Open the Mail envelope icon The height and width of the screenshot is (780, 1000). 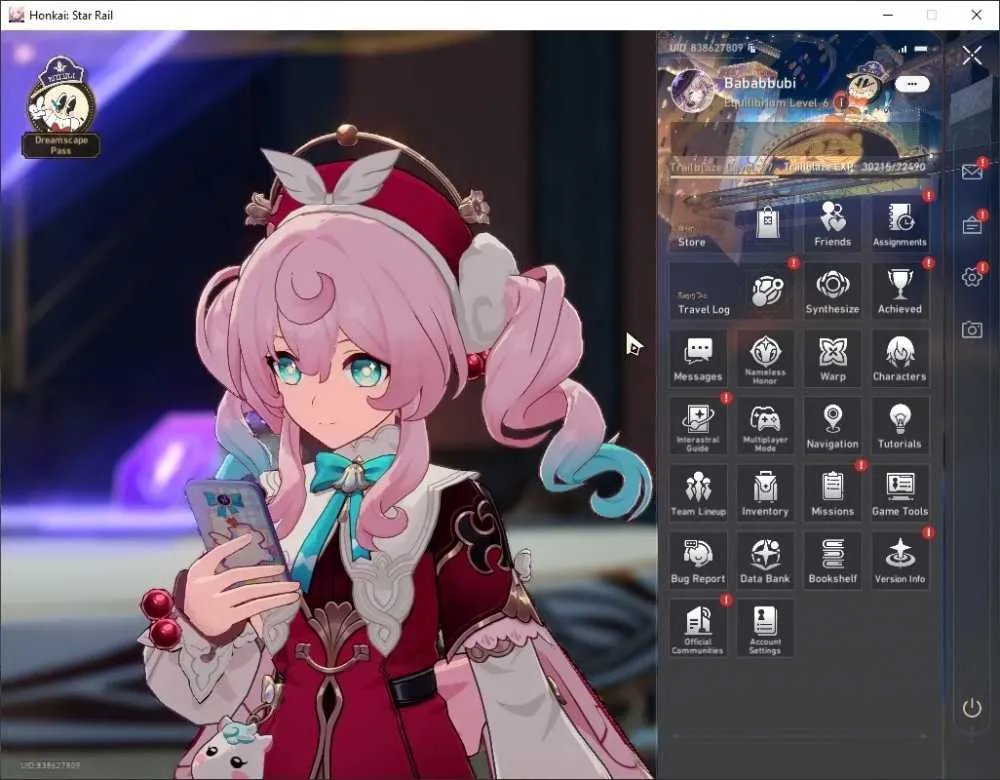[972, 172]
